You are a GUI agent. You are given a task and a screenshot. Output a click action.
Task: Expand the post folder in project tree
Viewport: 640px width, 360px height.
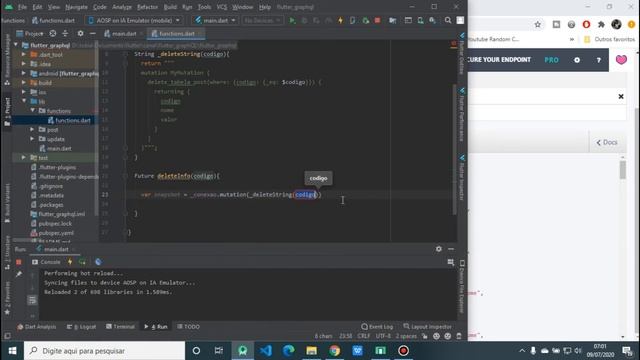pyautogui.click(x=32, y=129)
